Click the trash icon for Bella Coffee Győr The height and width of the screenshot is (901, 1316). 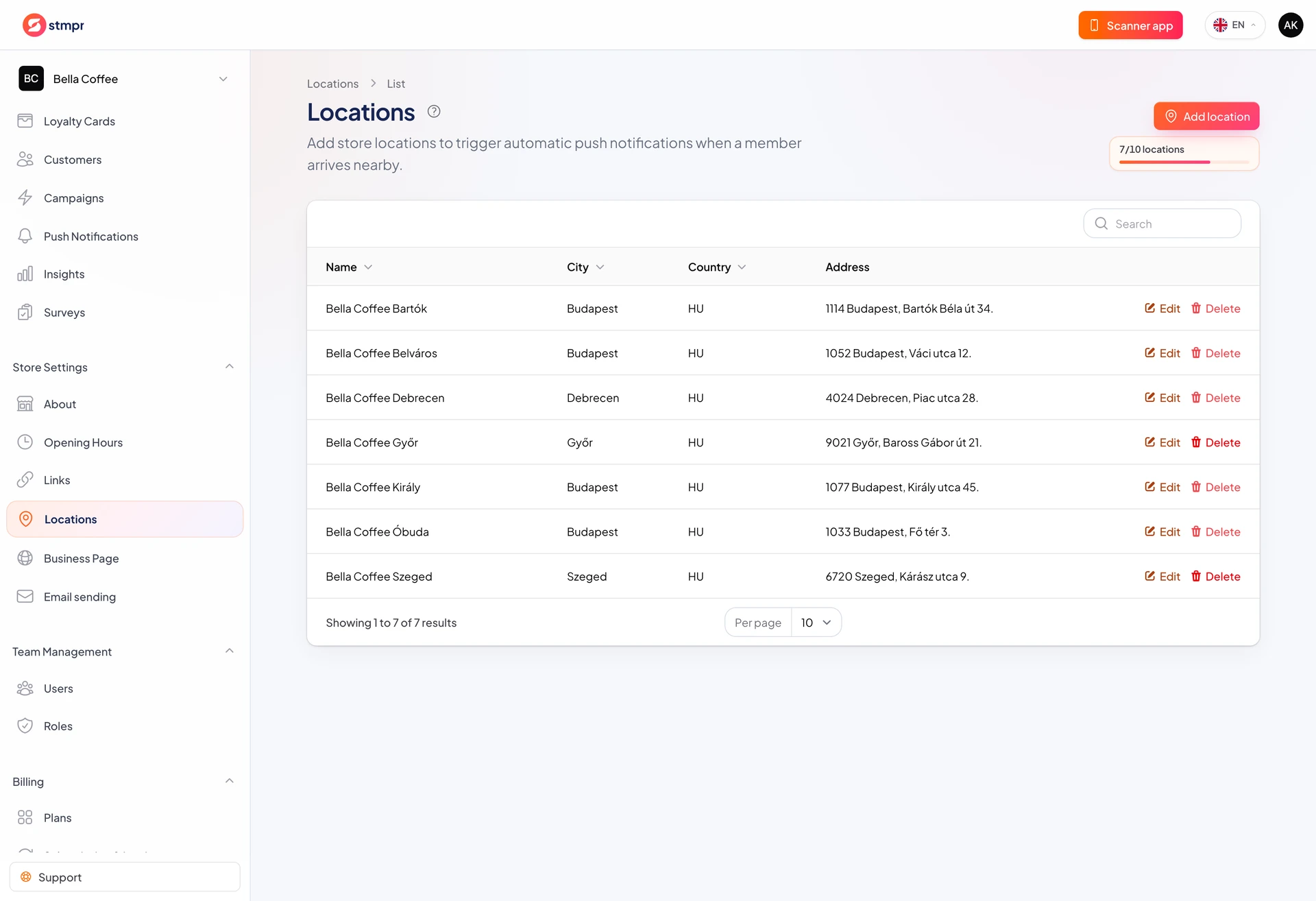coord(1196,442)
